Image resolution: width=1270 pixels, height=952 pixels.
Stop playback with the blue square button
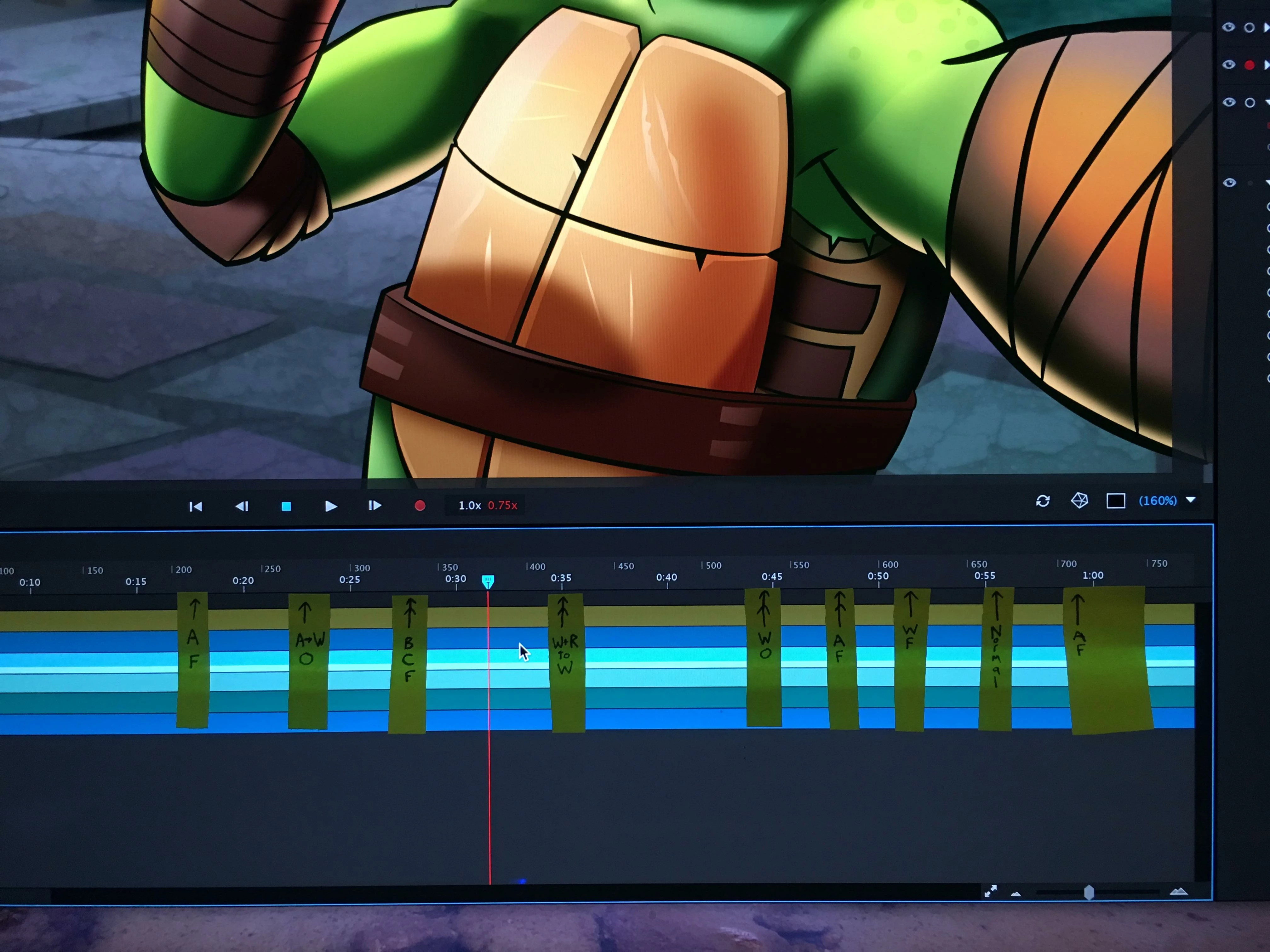click(x=286, y=506)
